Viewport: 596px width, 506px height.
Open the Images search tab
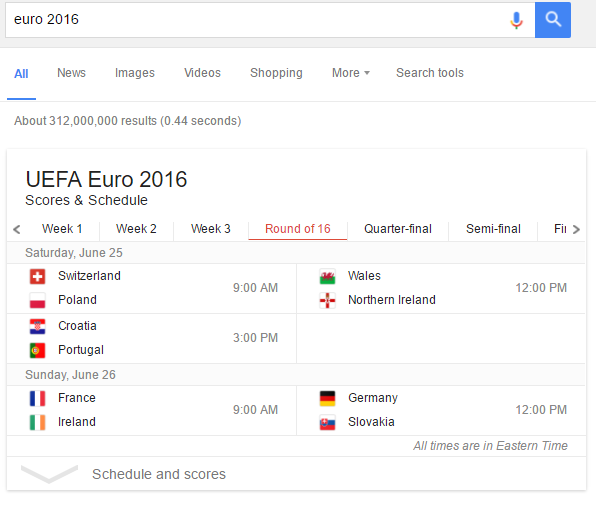[135, 73]
